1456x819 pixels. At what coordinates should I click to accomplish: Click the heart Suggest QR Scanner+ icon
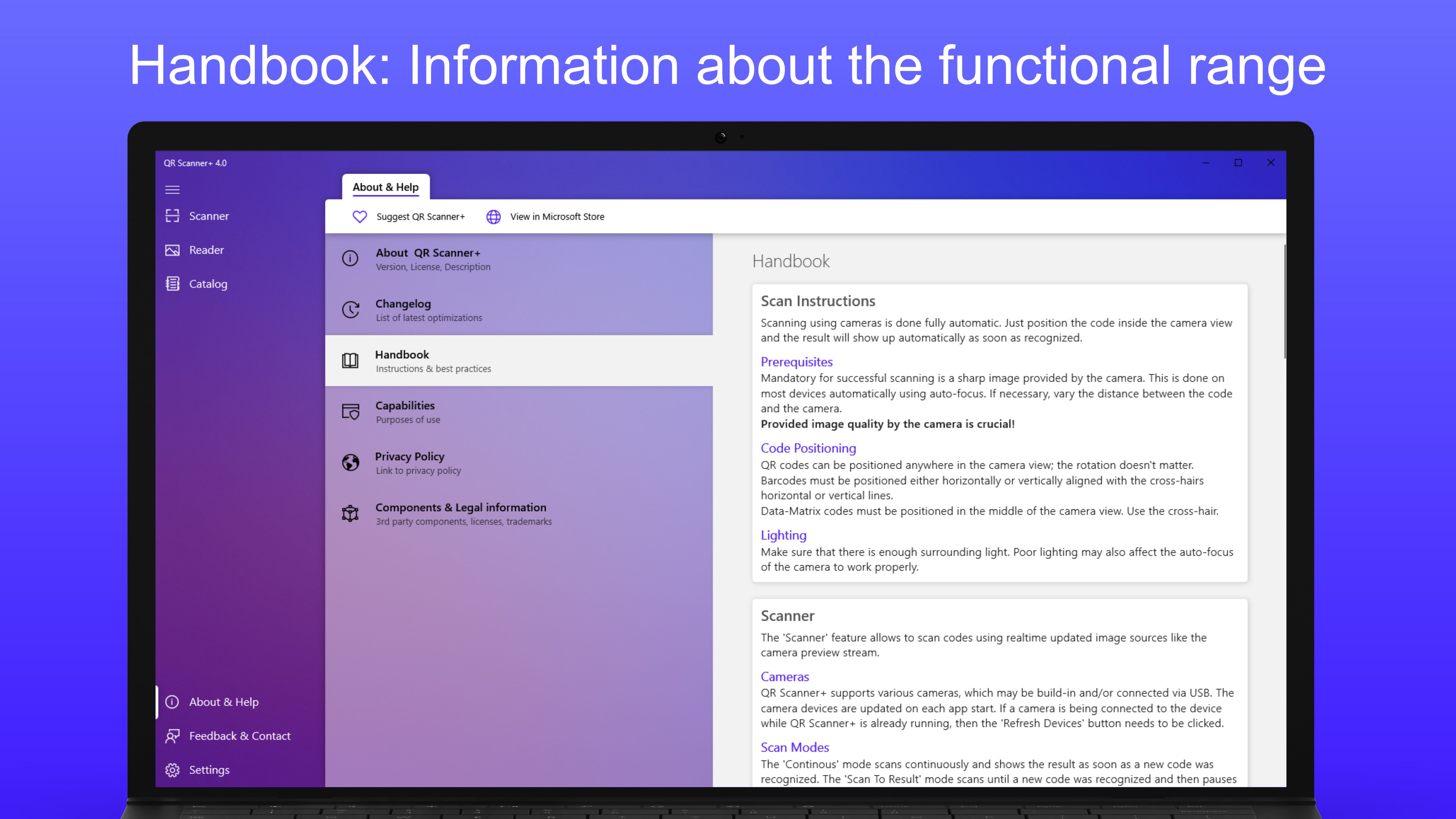[359, 217]
